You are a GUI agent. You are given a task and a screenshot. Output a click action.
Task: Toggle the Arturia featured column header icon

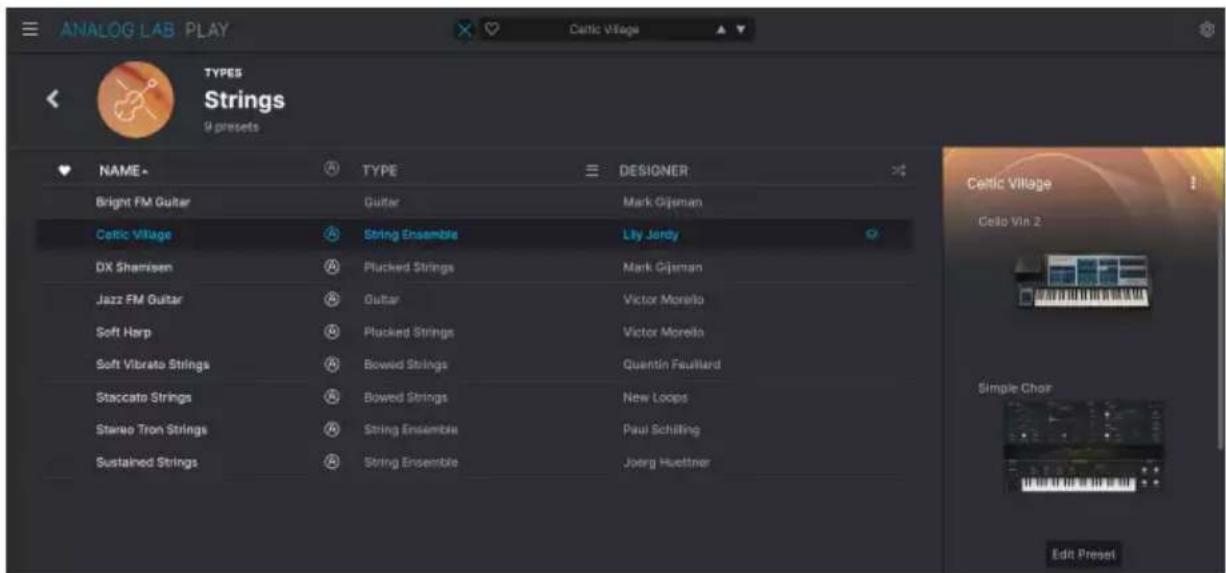click(332, 170)
